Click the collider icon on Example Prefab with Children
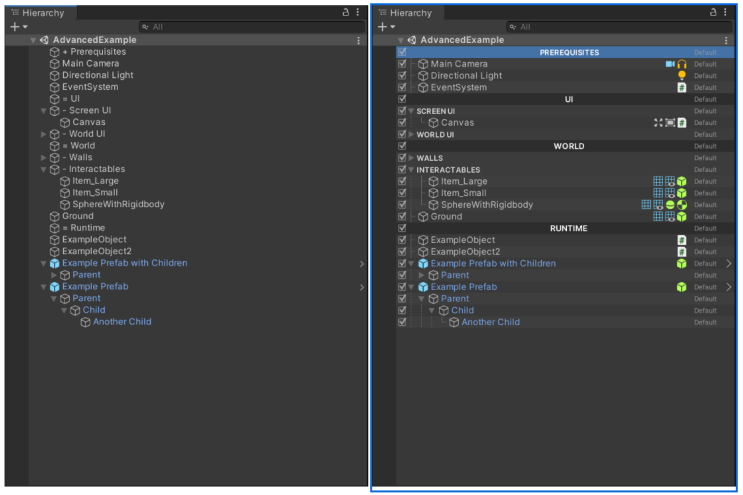The height and width of the screenshot is (495, 743). tap(682, 263)
